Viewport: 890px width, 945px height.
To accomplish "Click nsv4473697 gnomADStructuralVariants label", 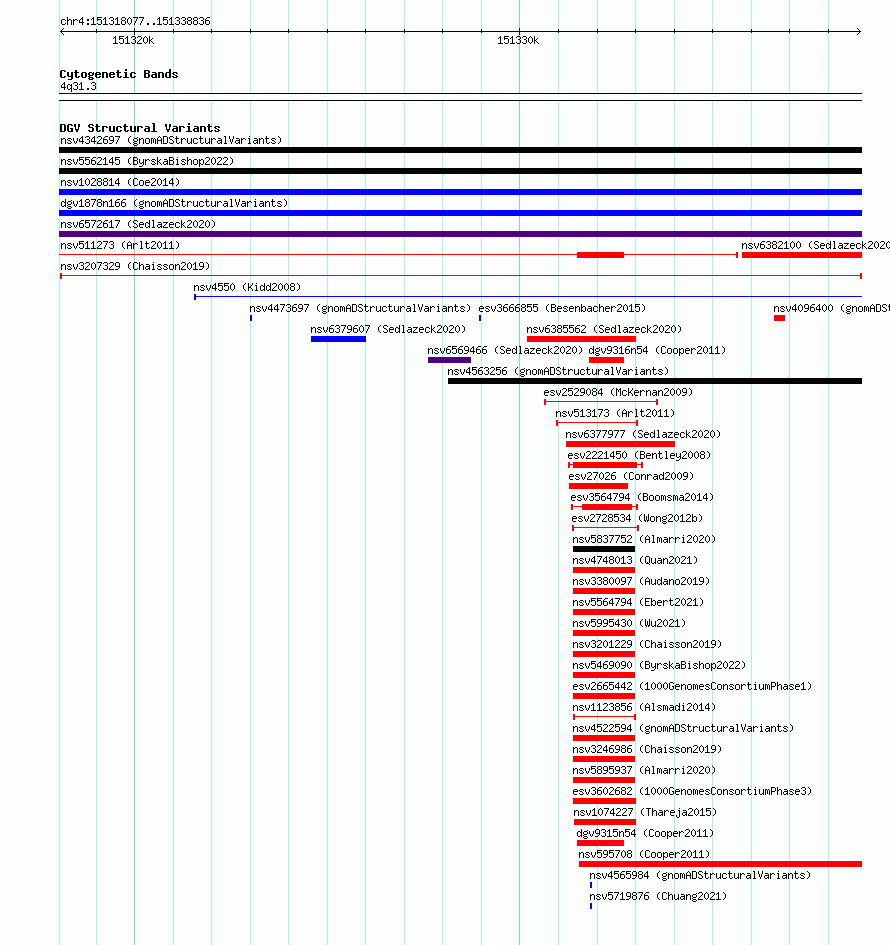I will pos(360,308).
